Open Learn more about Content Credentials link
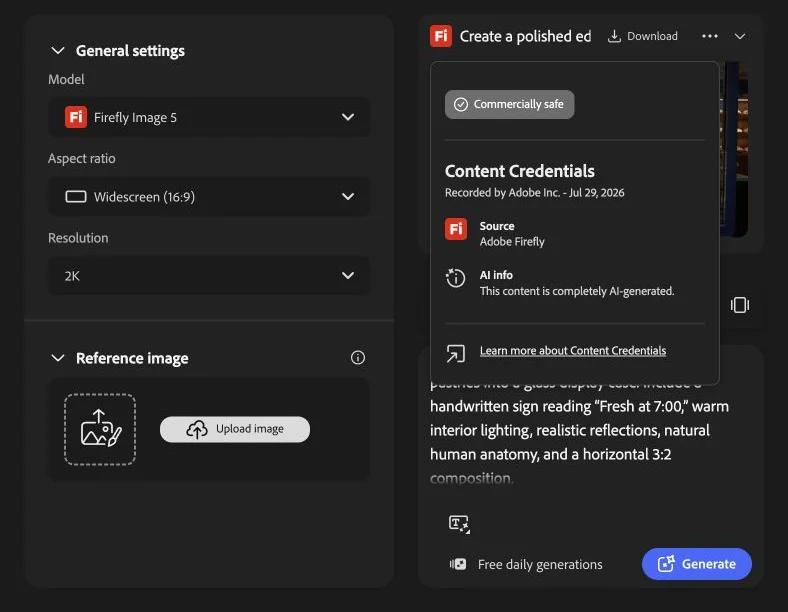 [x=573, y=351]
